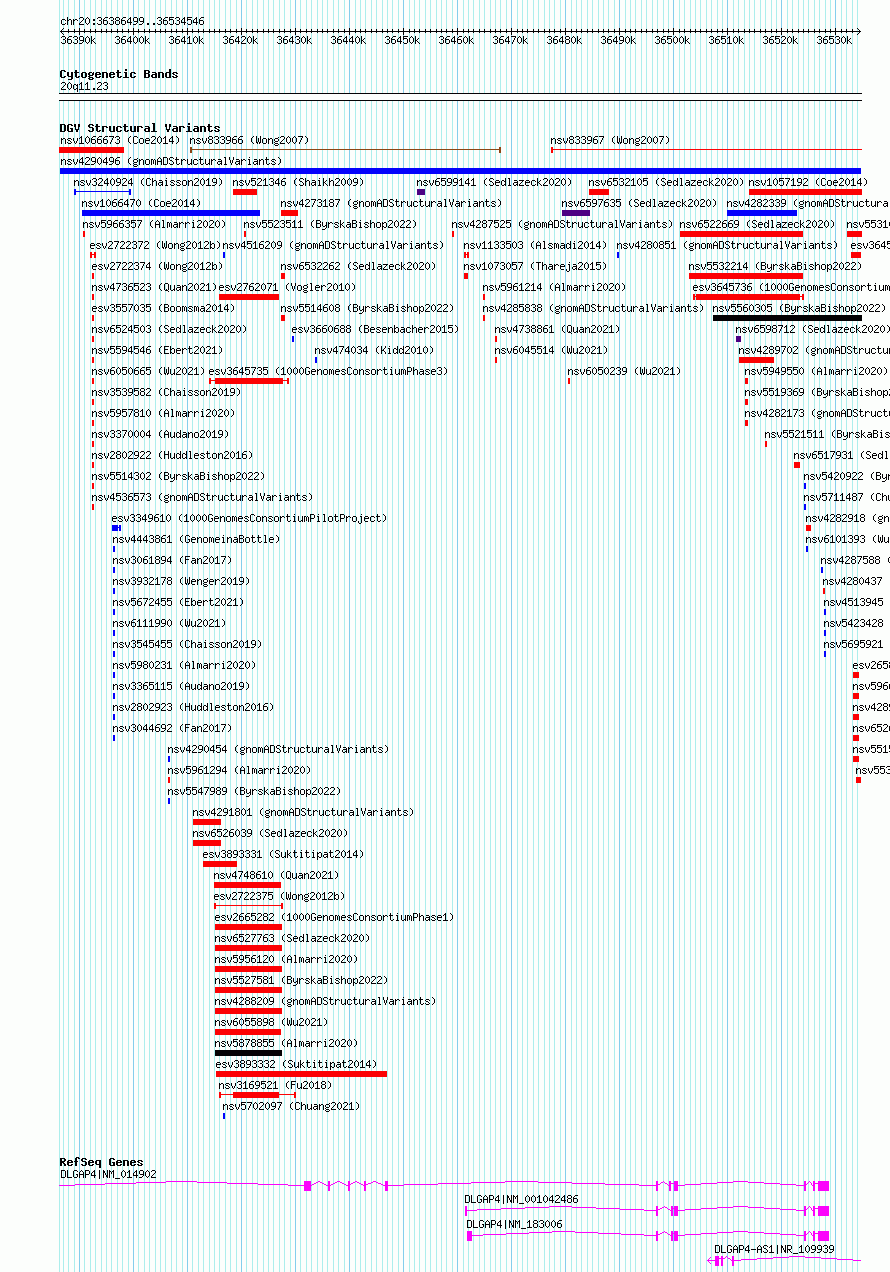Open variant nsv3169521 (Fu2018)
The image size is (890, 1272).
point(275,1086)
